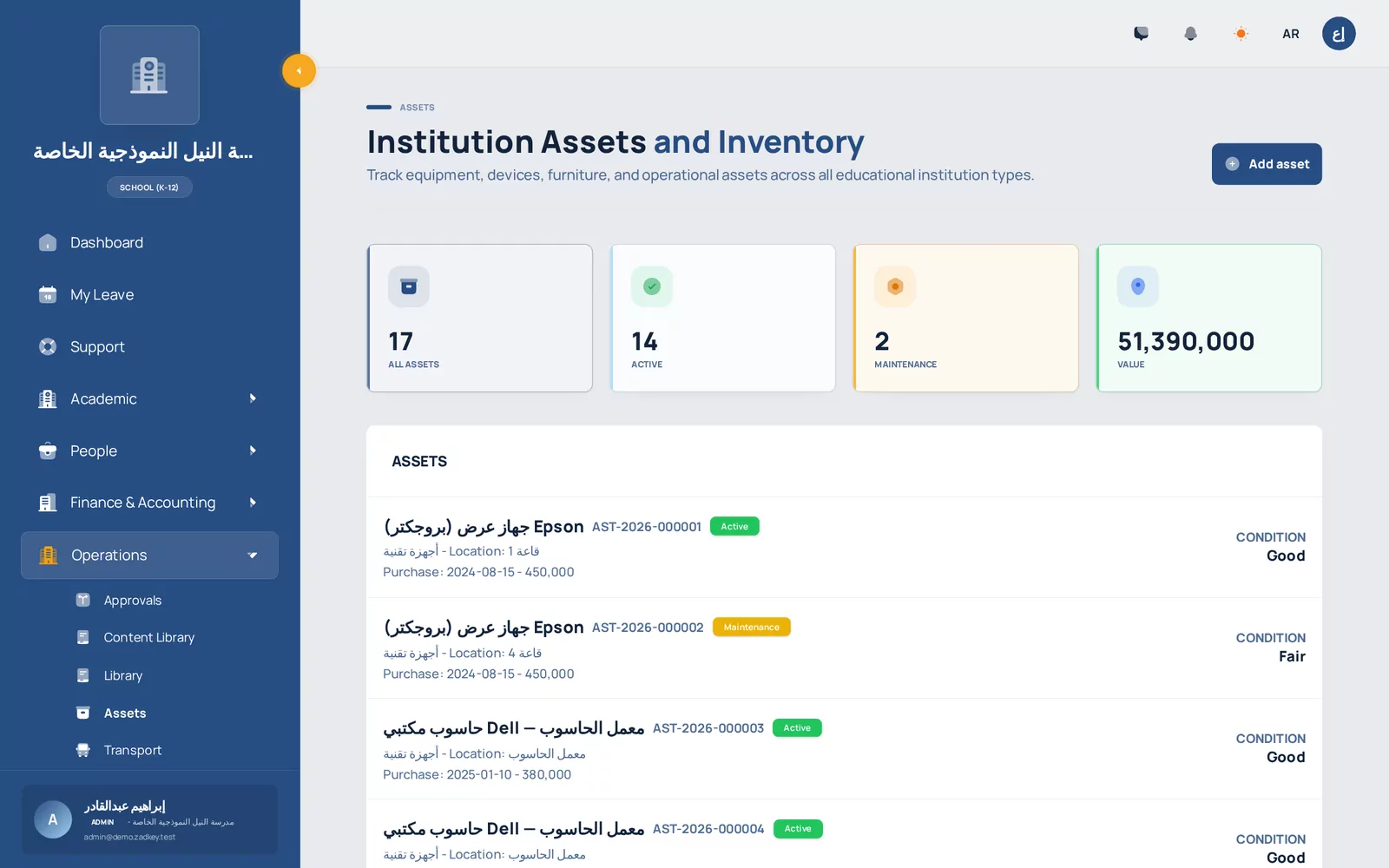Click the ASSETS breadcrumb label

[x=418, y=108]
